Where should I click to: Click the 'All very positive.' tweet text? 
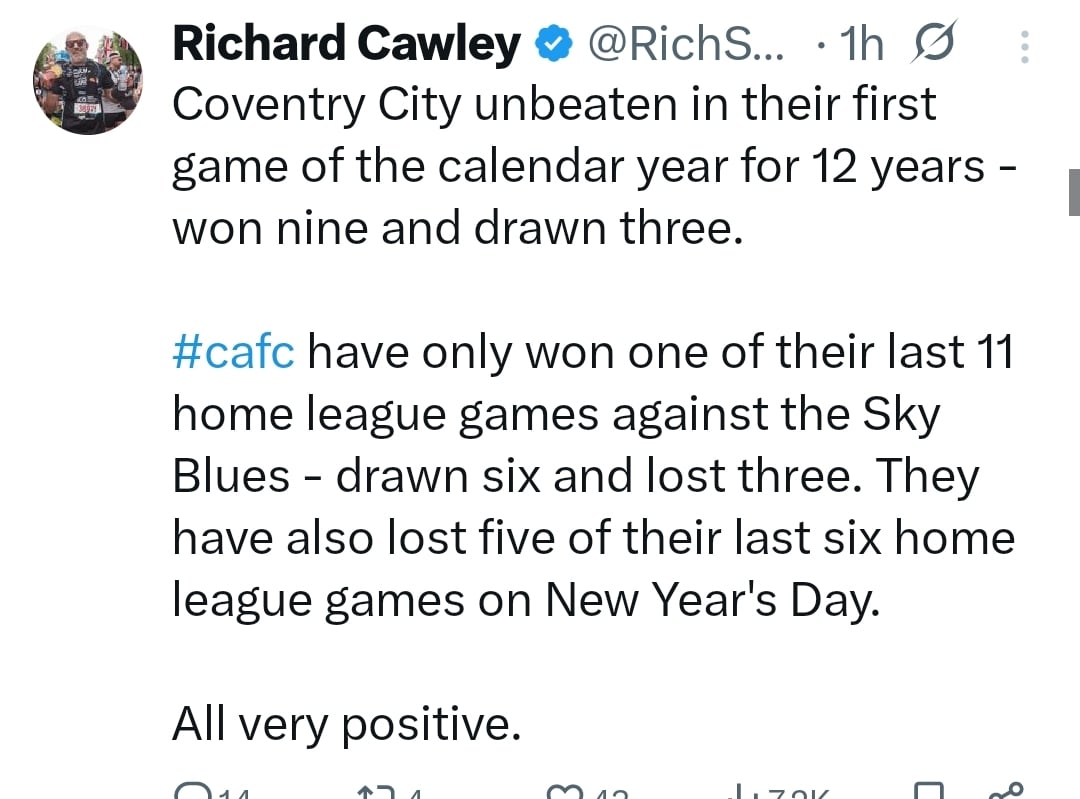point(346,724)
